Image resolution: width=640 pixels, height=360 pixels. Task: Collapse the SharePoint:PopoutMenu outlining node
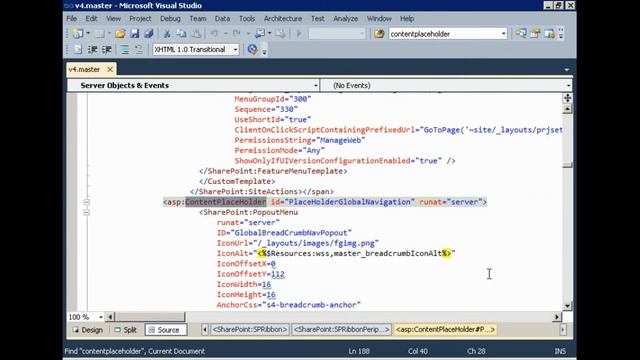pos(86,212)
